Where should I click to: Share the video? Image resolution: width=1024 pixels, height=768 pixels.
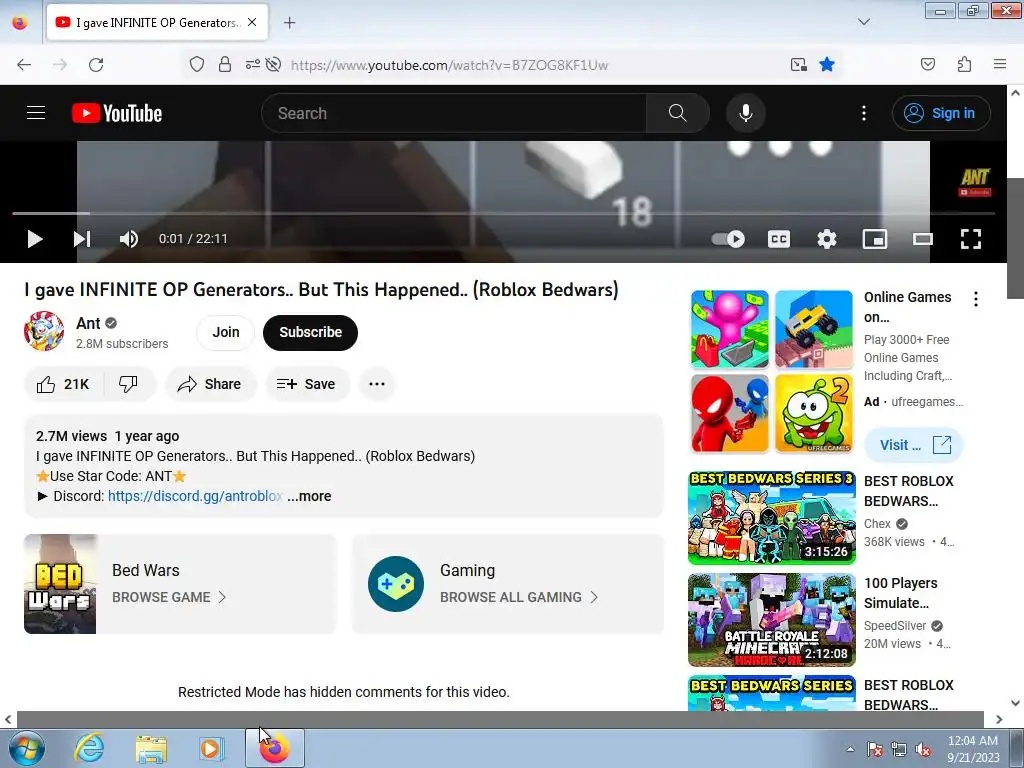pos(210,384)
